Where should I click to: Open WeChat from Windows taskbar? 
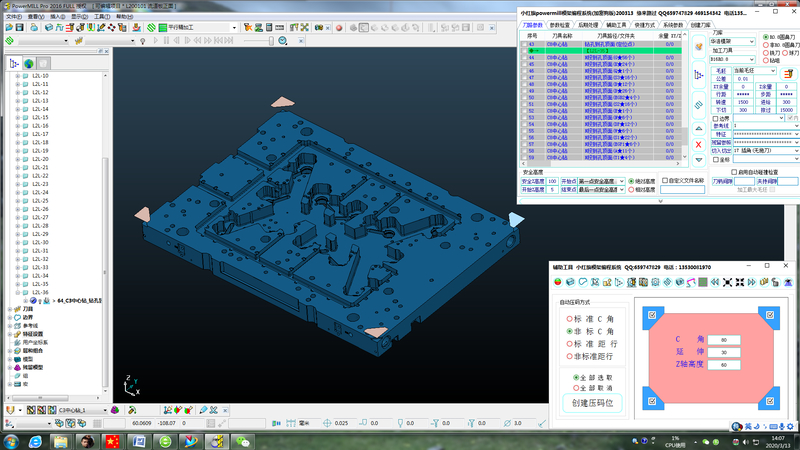[x=243, y=441]
